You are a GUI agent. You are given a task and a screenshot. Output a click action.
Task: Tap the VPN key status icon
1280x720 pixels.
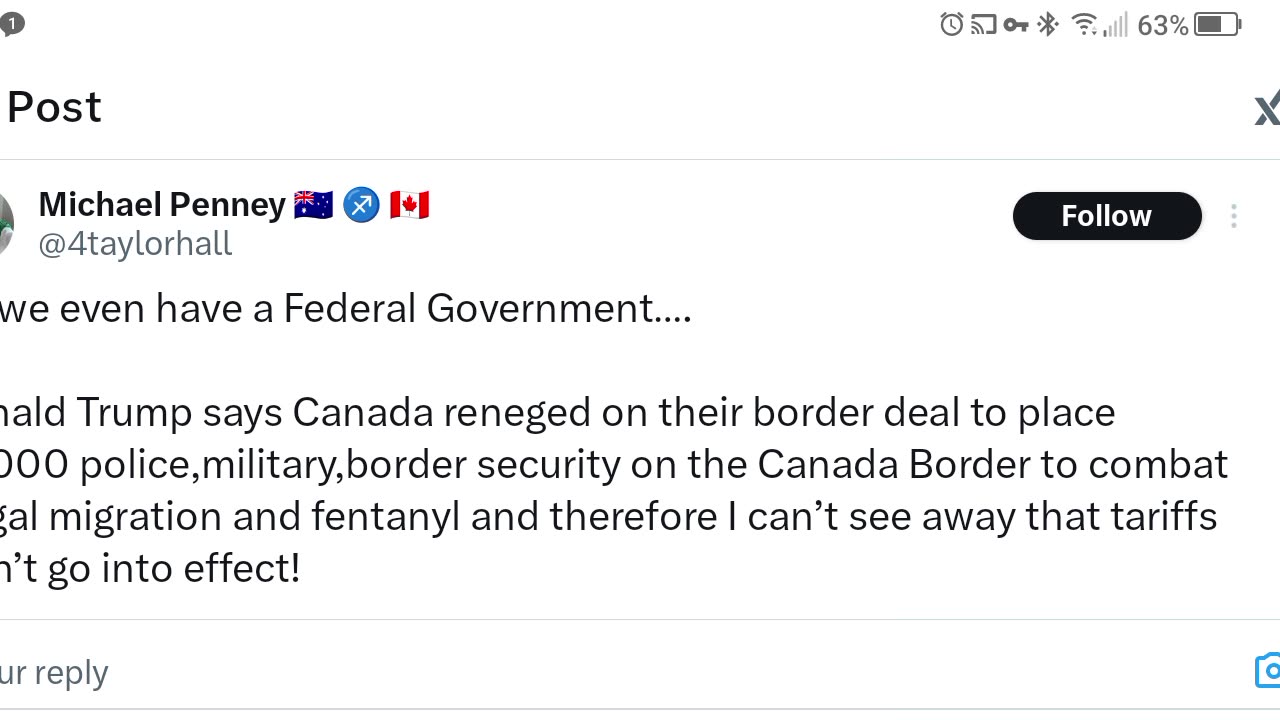pyautogui.click(x=1016, y=24)
